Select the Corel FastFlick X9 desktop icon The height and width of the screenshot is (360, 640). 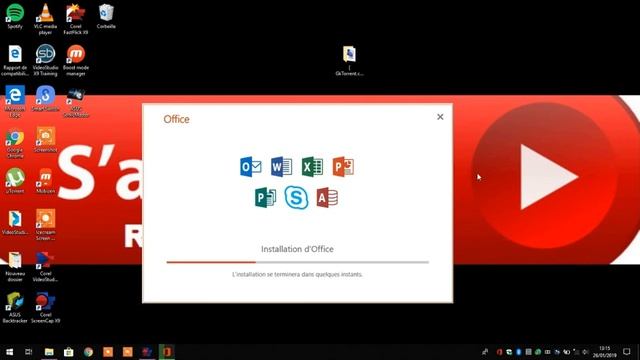[76, 19]
